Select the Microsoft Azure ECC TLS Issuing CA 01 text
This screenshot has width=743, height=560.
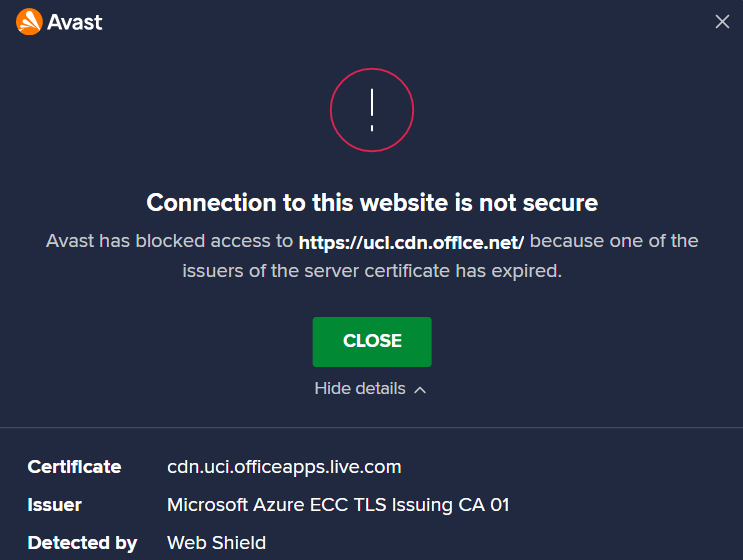[338, 505]
